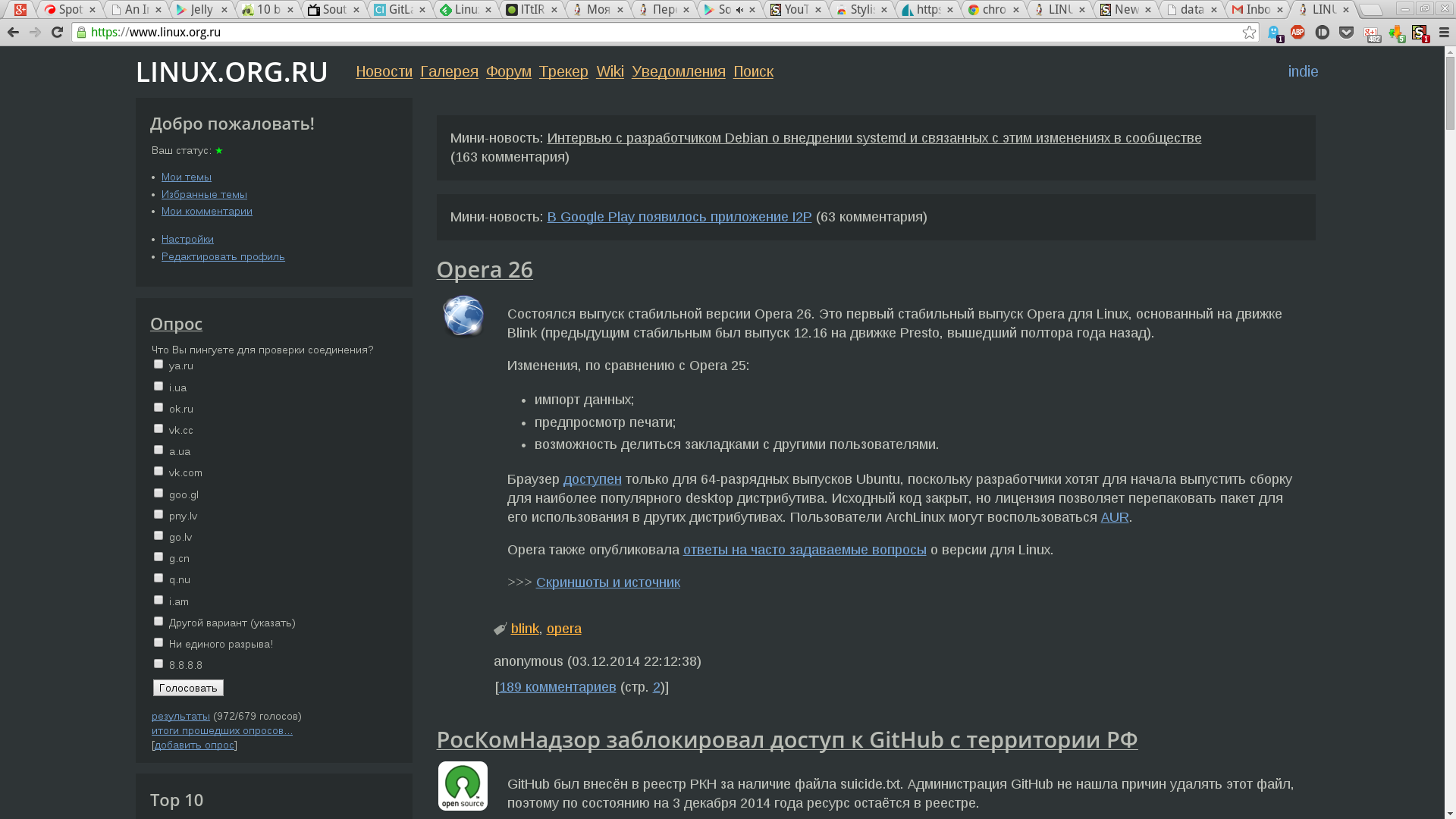Close the GitLab tab

422,10
